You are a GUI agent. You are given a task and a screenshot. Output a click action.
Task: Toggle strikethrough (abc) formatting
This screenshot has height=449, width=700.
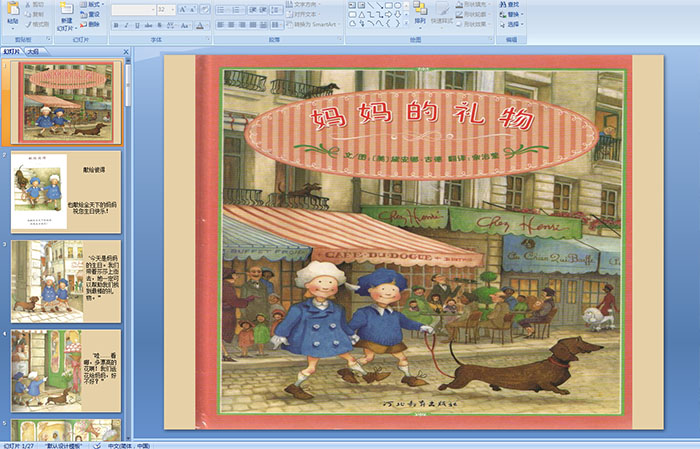(148, 25)
